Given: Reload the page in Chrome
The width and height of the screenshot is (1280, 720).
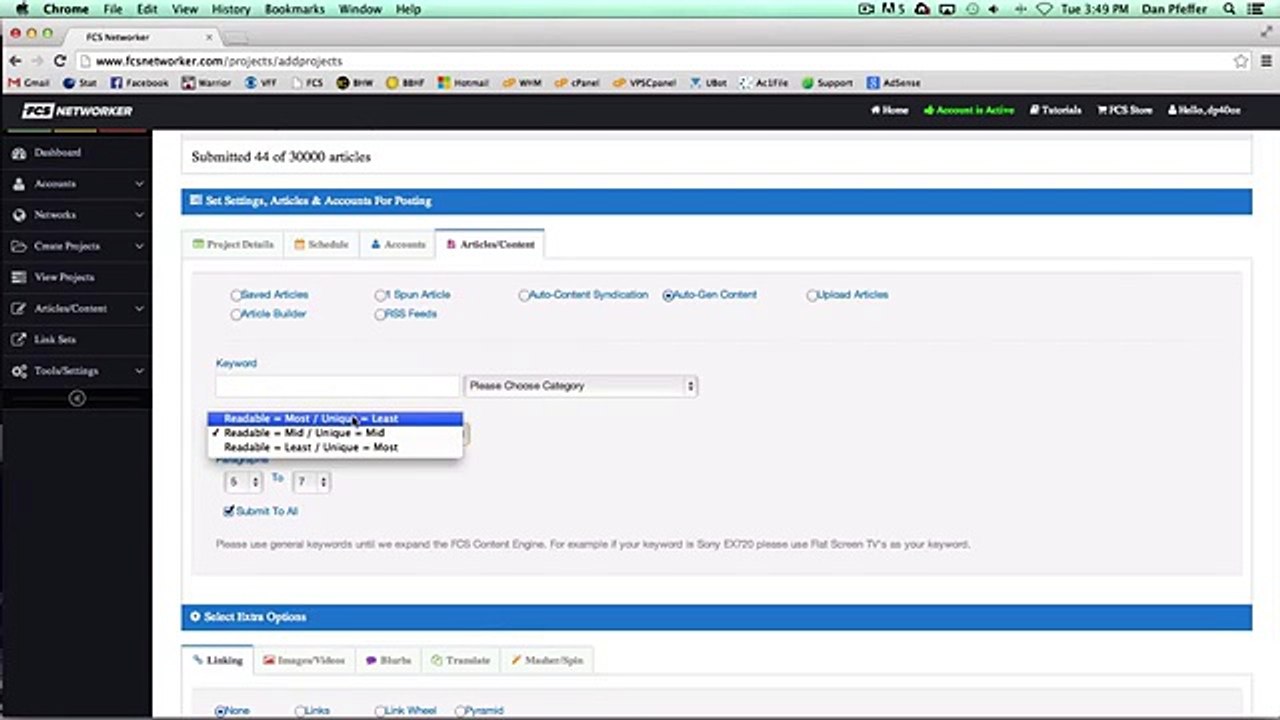Looking at the screenshot, I should click(x=60, y=61).
